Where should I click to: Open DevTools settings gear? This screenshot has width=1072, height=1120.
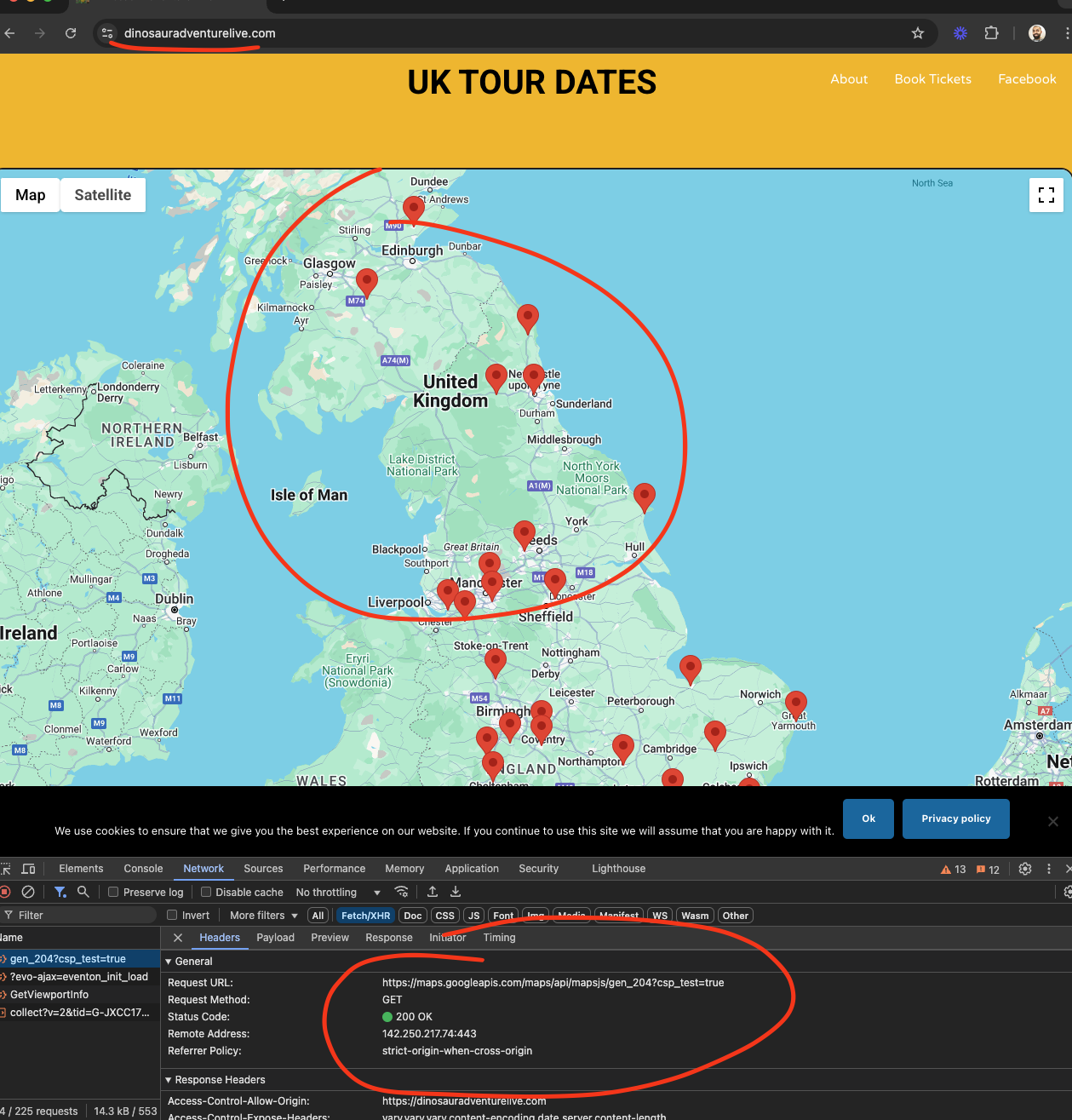click(1025, 869)
